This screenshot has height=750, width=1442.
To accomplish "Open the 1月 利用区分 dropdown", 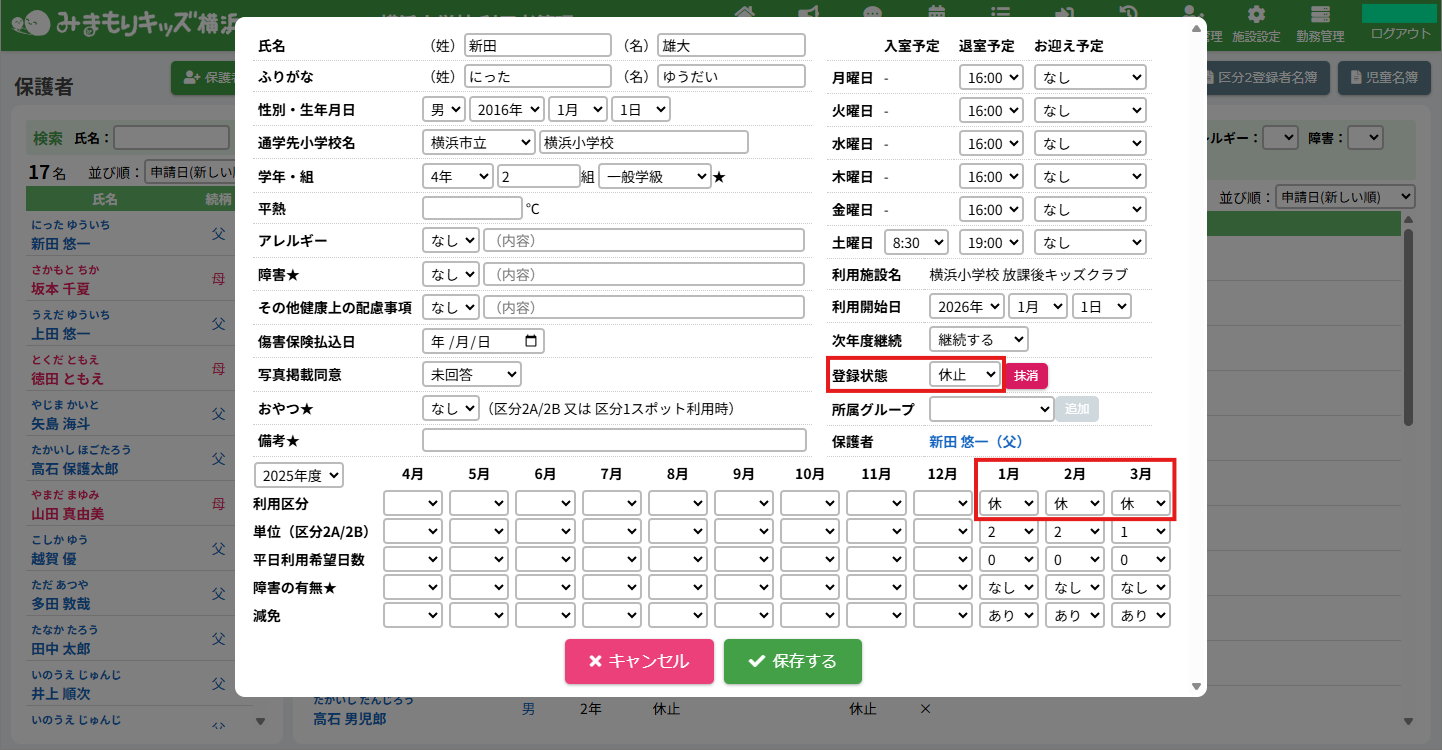I will point(1008,503).
